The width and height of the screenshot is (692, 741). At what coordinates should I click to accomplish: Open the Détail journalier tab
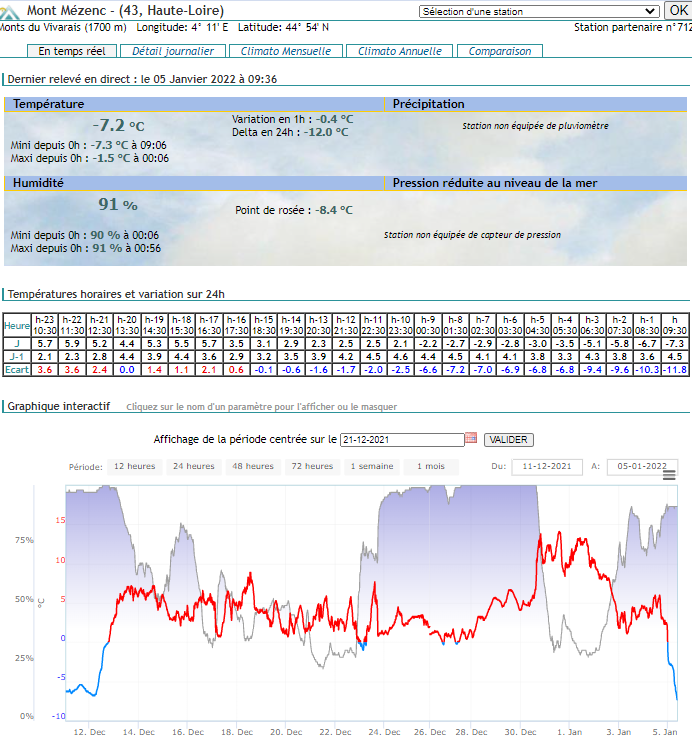coord(173,51)
